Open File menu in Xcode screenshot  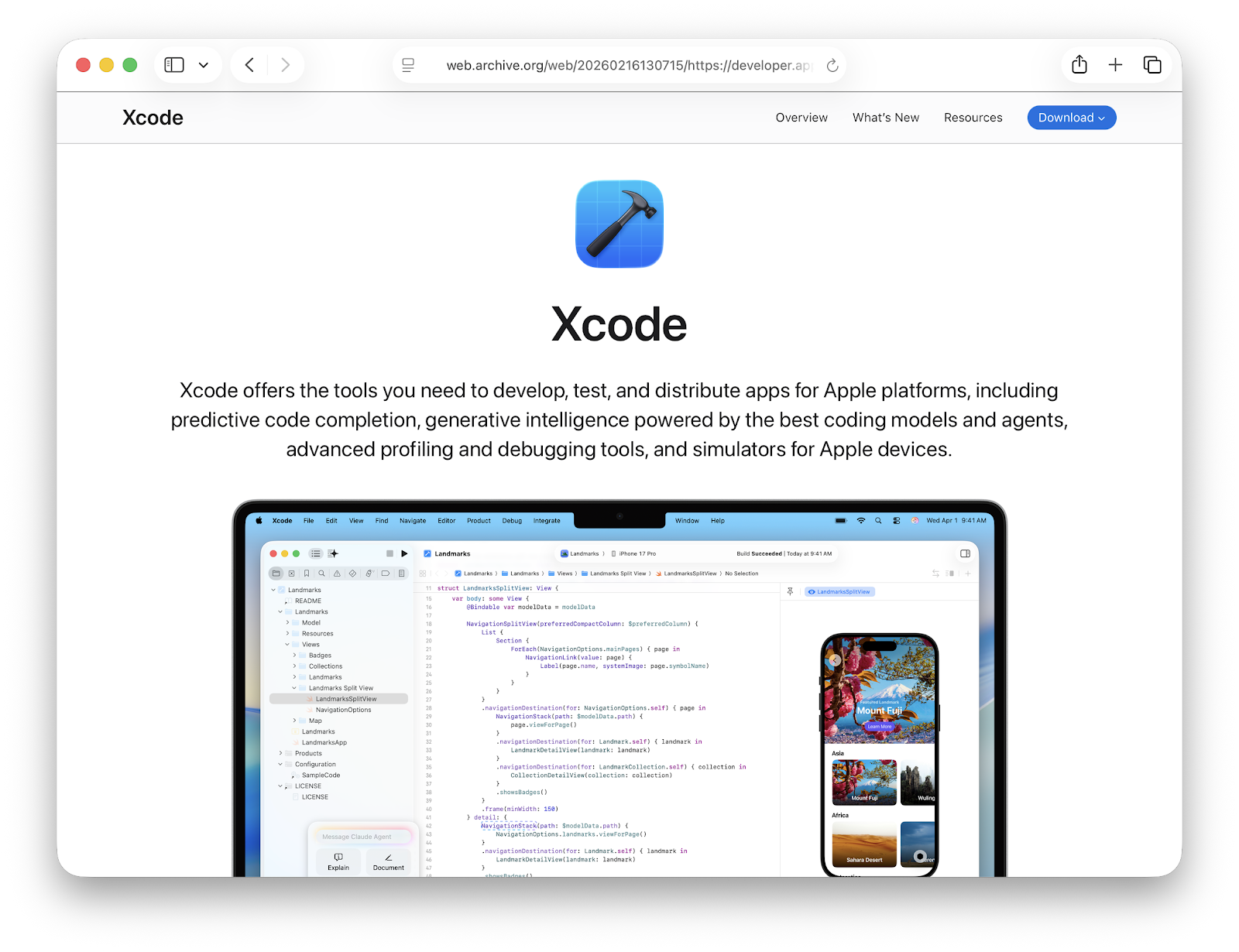click(308, 521)
